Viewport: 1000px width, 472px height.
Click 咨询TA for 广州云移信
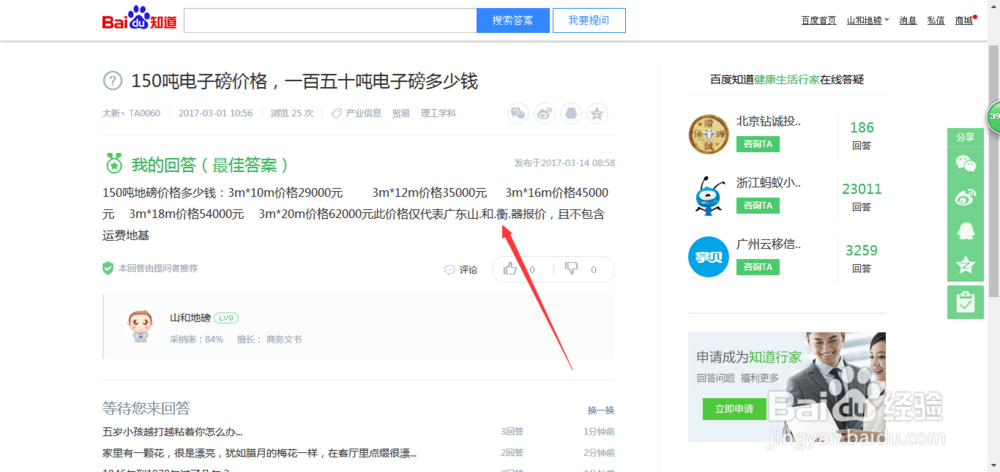click(x=758, y=267)
